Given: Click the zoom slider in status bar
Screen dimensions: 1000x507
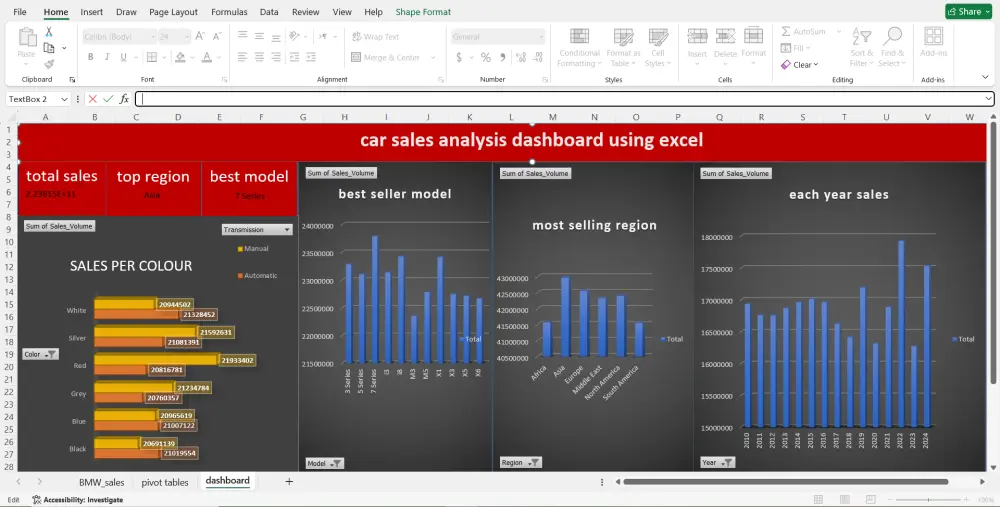Looking at the screenshot, I should [929, 500].
